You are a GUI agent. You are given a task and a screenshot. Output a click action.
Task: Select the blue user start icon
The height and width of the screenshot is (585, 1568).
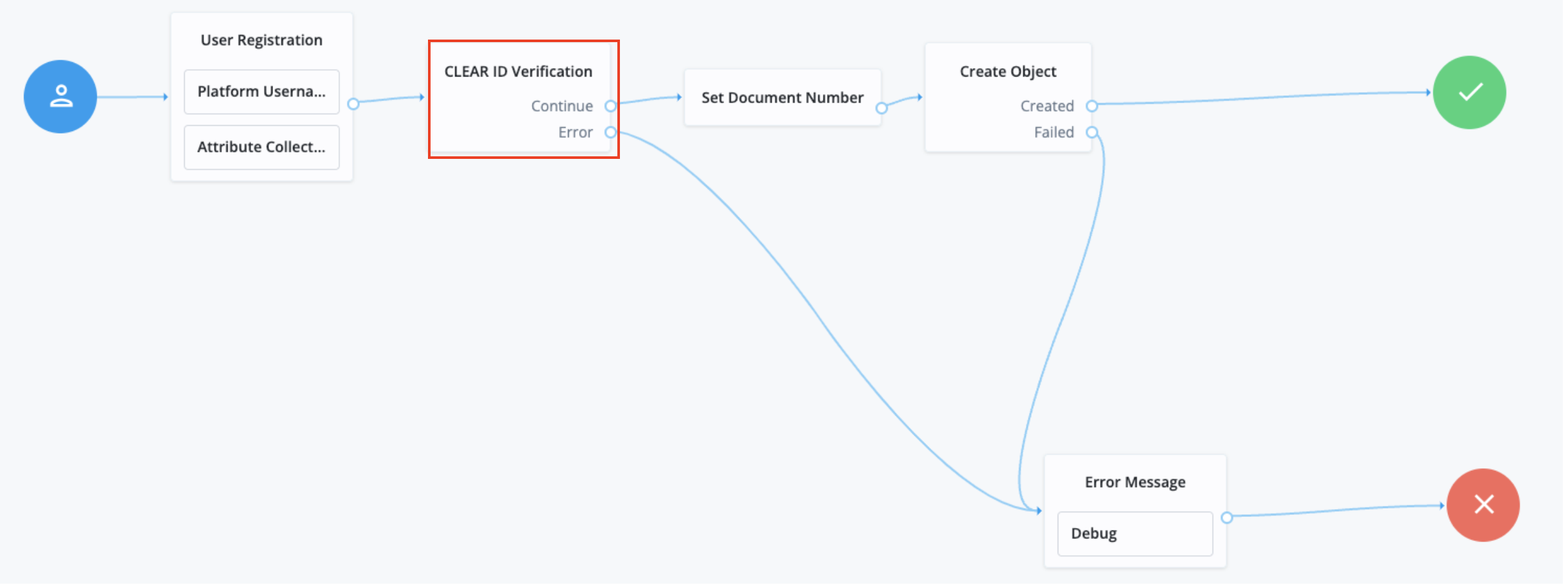tap(60, 96)
